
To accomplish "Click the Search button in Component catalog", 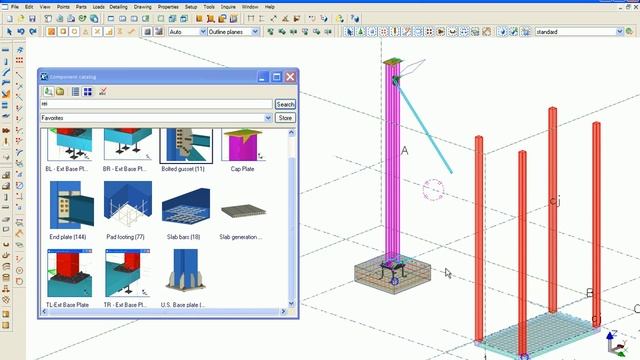I will pyautogui.click(x=285, y=104).
